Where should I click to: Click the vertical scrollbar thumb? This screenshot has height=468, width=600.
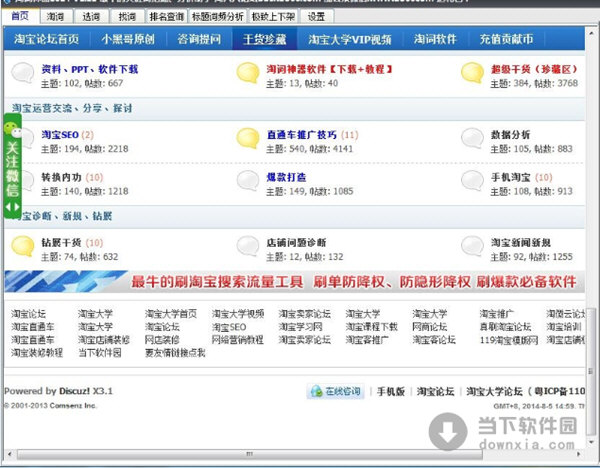[591, 370]
